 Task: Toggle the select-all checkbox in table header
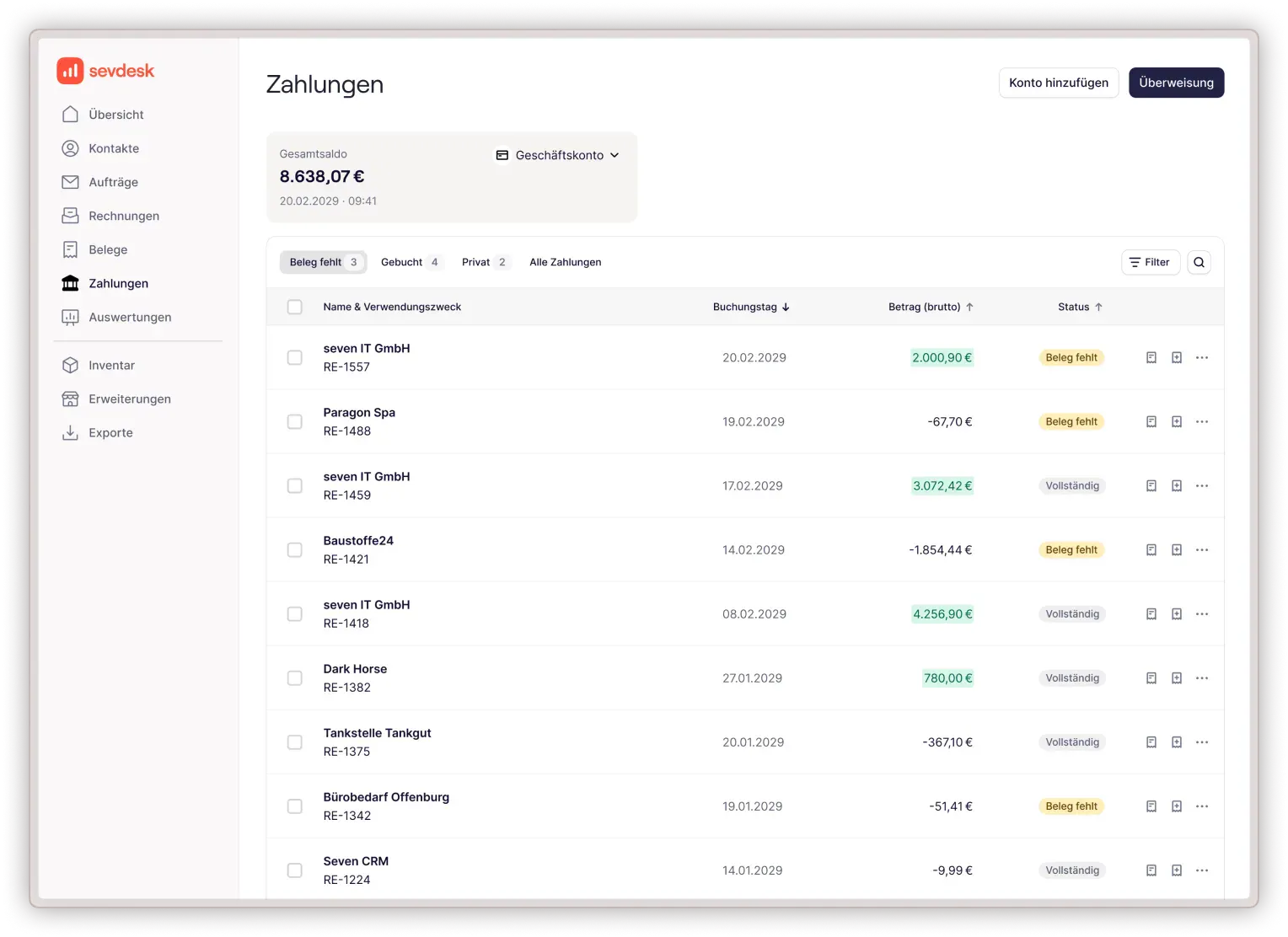(294, 307)
